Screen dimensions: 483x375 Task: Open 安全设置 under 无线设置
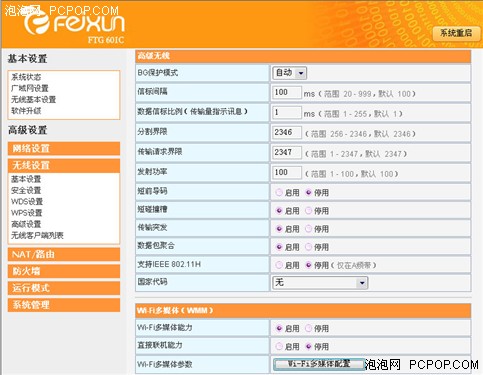(x=26, y=191)
